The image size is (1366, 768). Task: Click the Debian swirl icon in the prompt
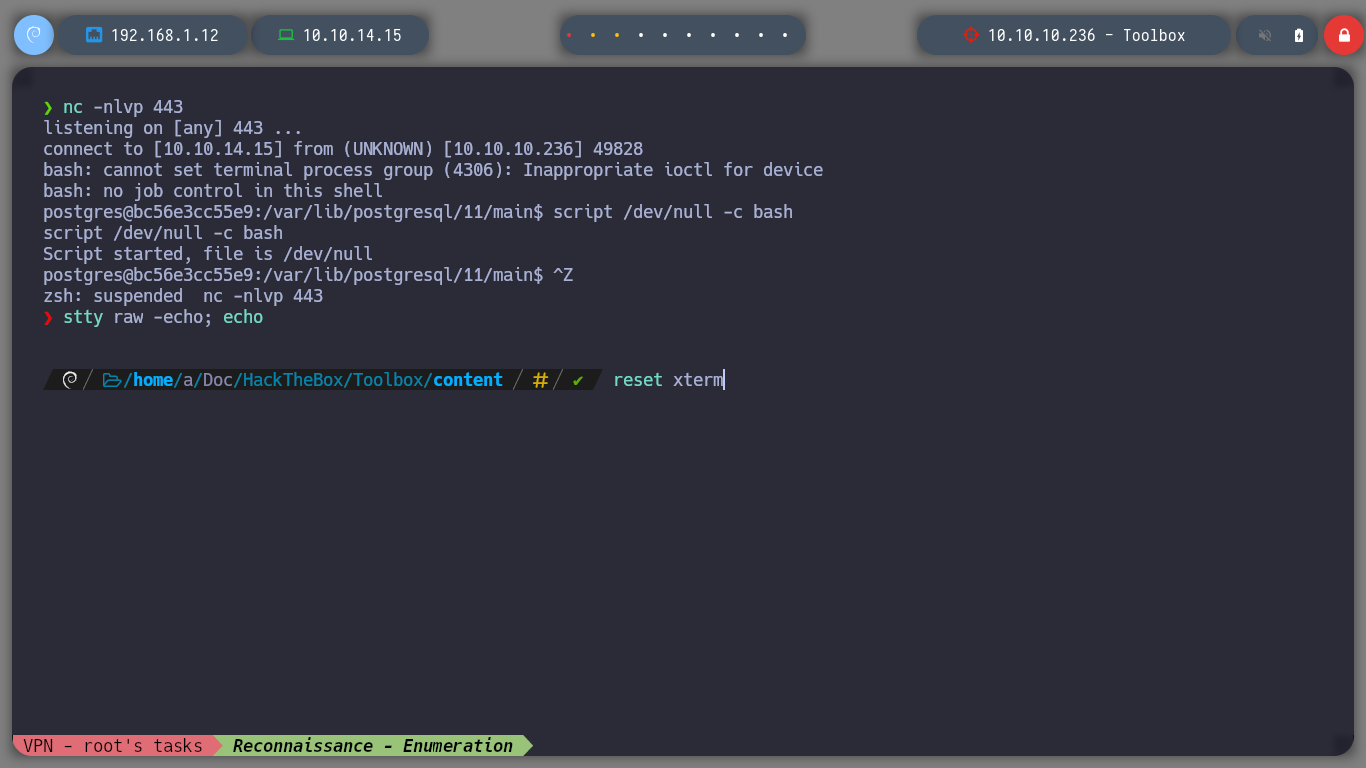coord(70,380)
